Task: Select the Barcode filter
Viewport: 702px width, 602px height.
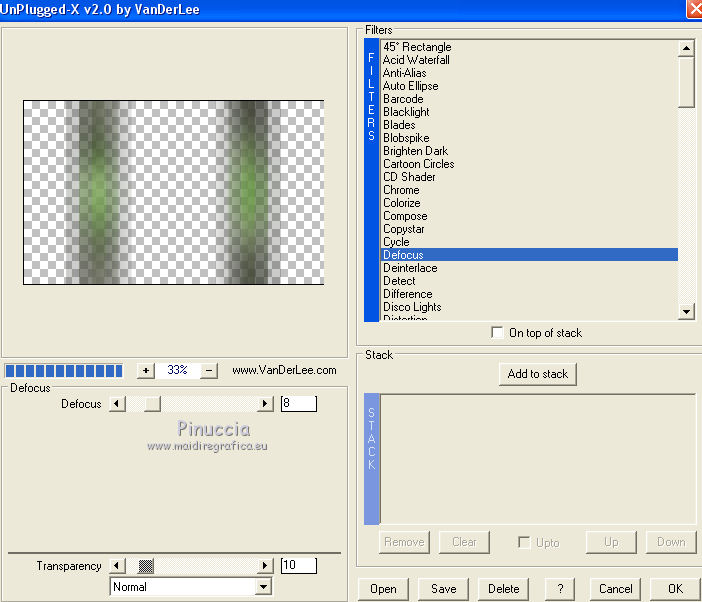Action: tap(529, 98)
